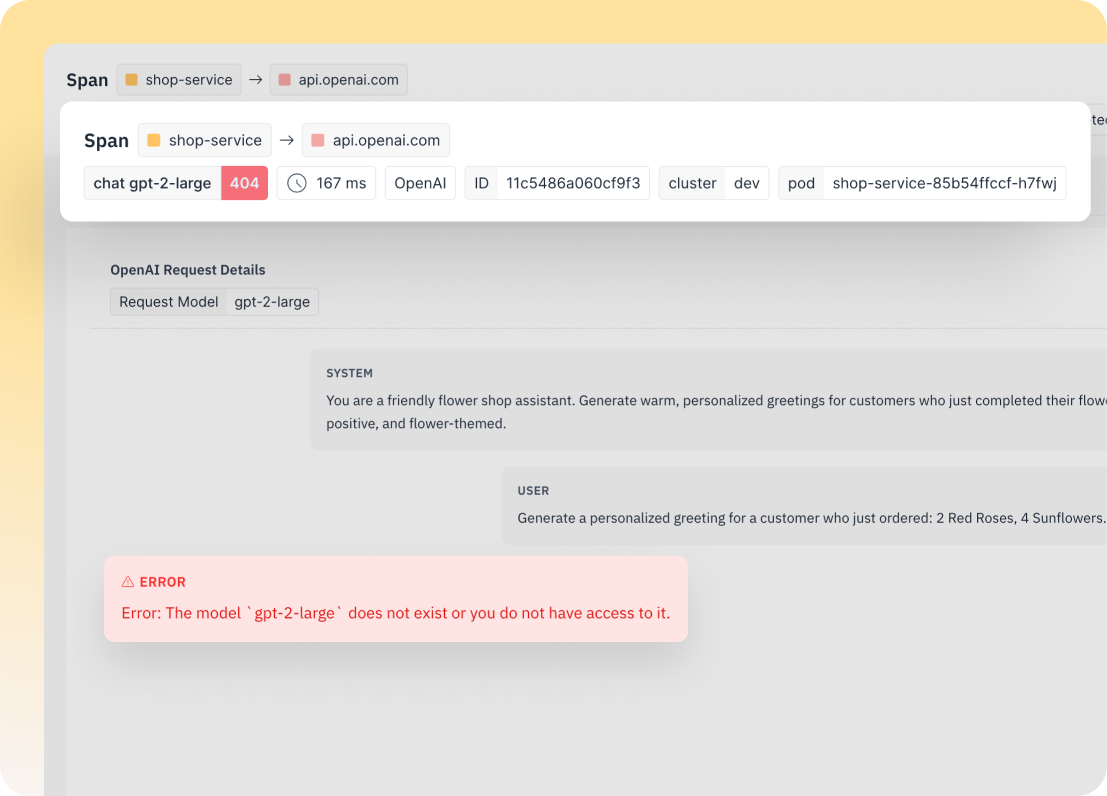Image resolution: width=1107 pixels, height=796 pixels.
Task: Click the red 404 status badge
Action: click(244, 184)
